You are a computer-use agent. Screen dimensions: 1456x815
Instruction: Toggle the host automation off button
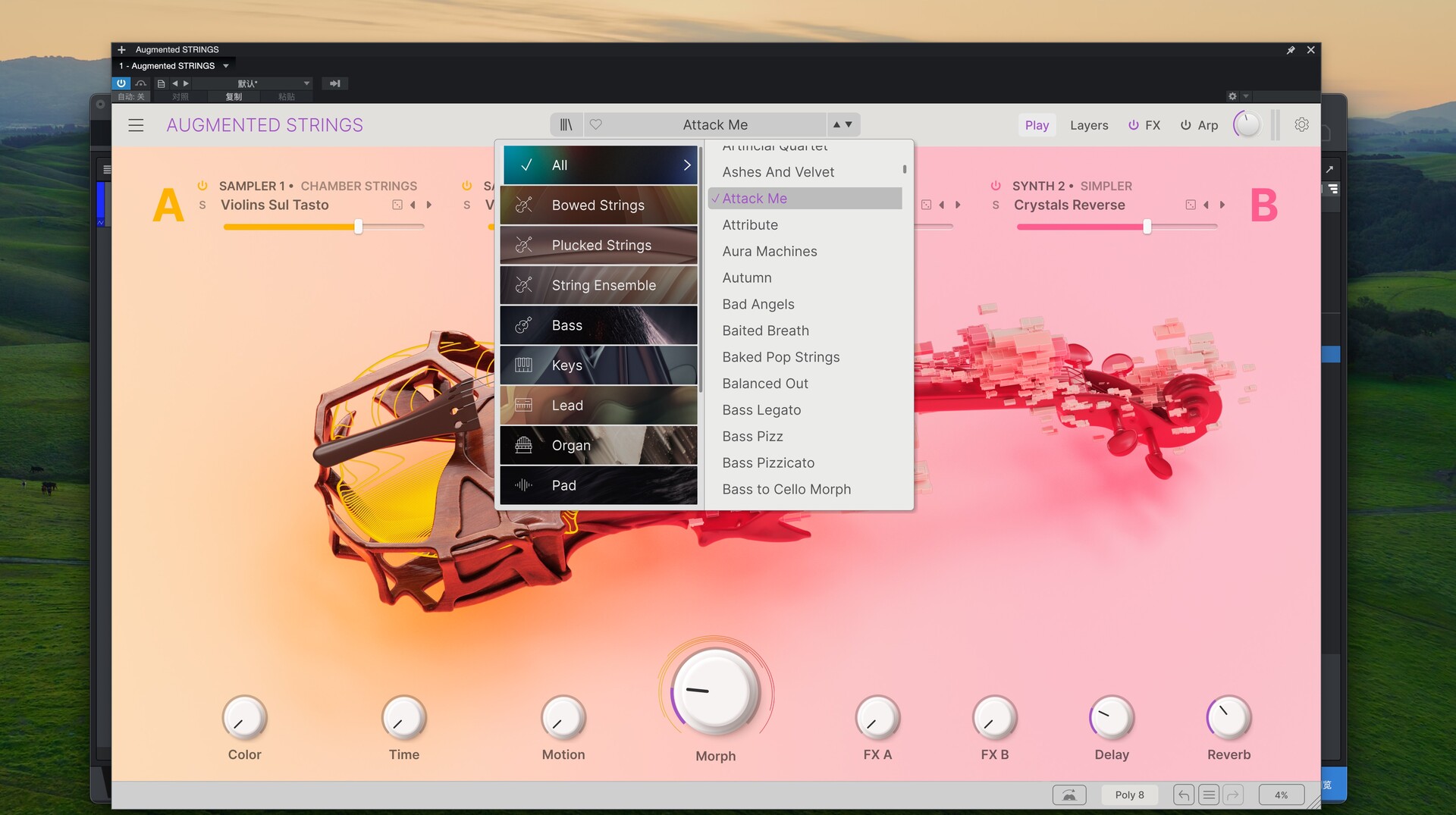point(131,97)
